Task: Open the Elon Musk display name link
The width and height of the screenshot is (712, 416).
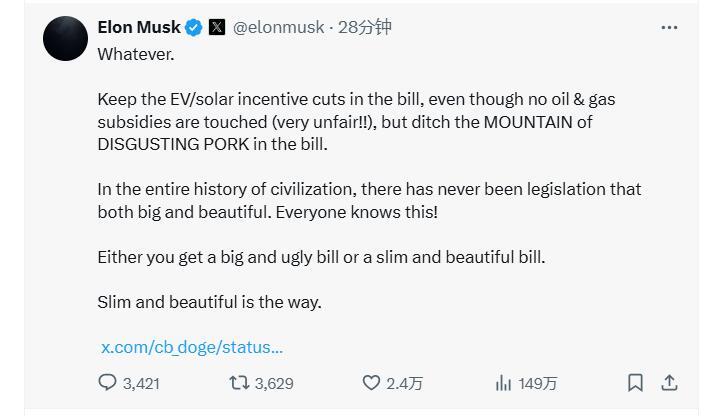Action: pyautogui.click(x=139, y=27)
